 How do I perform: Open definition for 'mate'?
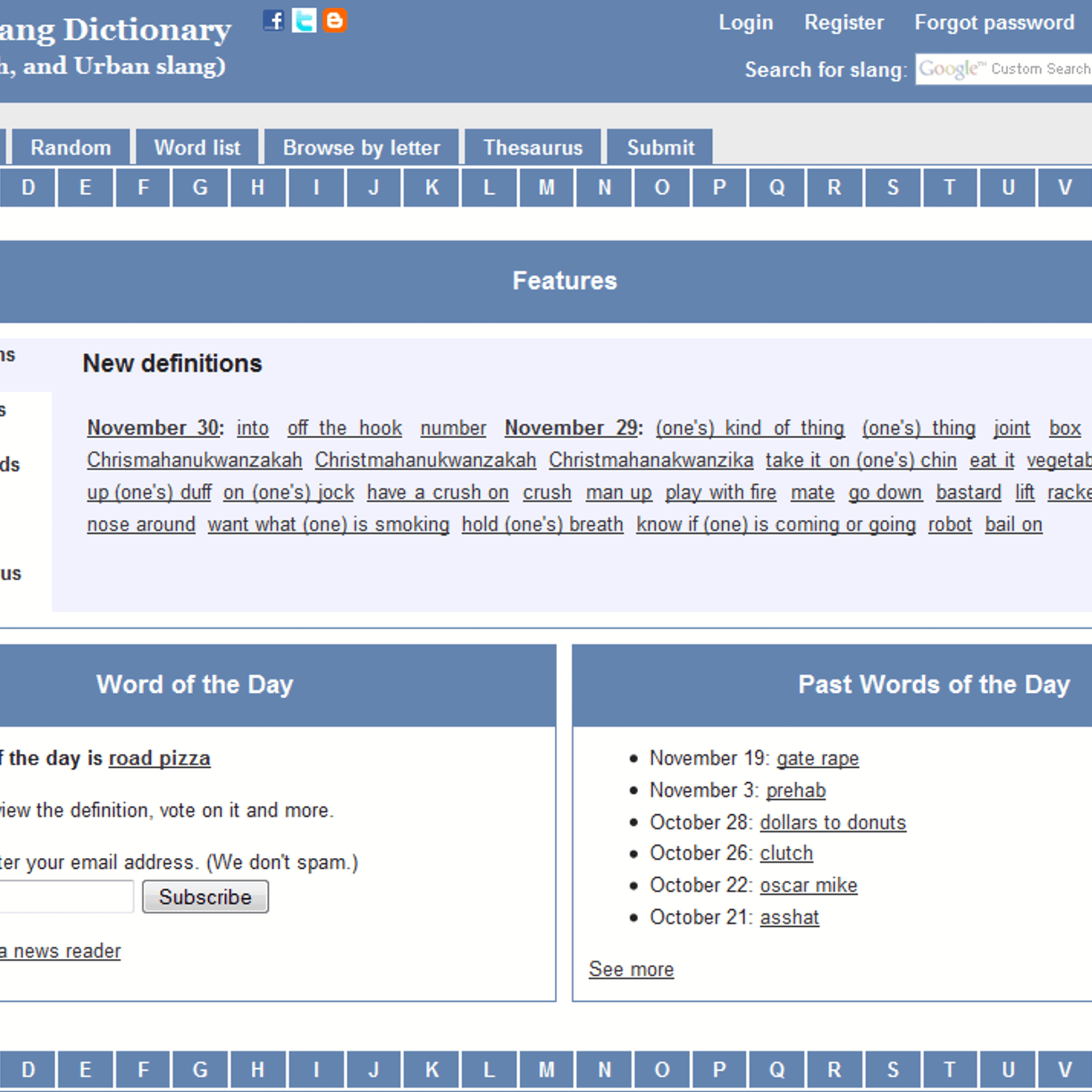812,492
